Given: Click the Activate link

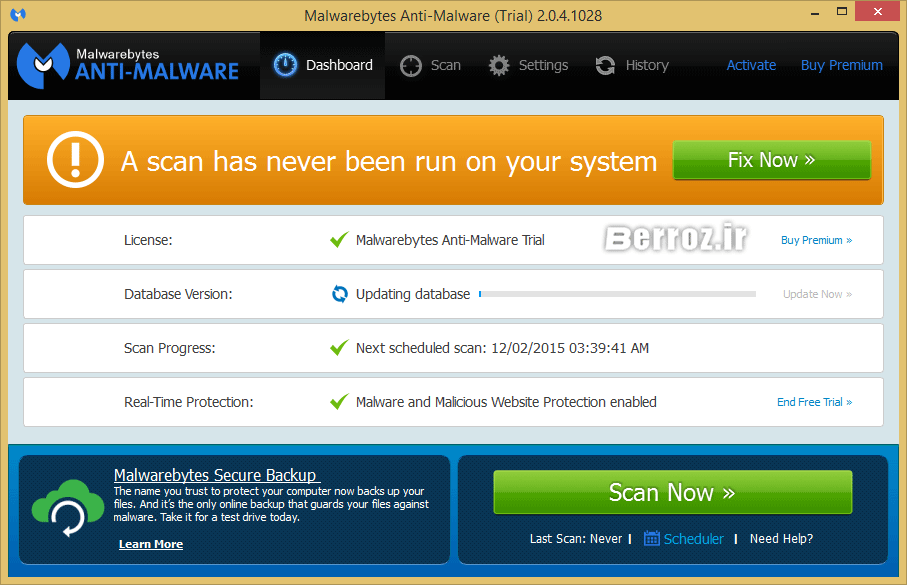Looking at the screenshot, I should coord(751,65).
